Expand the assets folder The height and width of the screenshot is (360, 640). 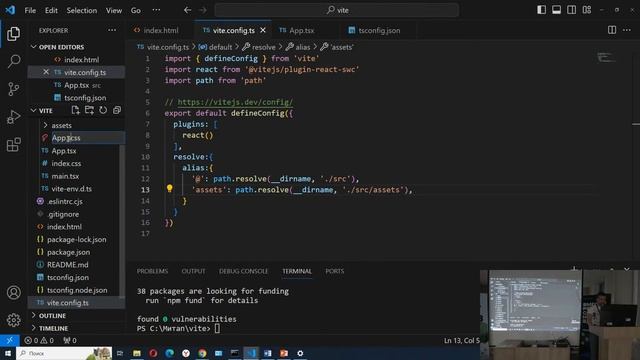61,125
